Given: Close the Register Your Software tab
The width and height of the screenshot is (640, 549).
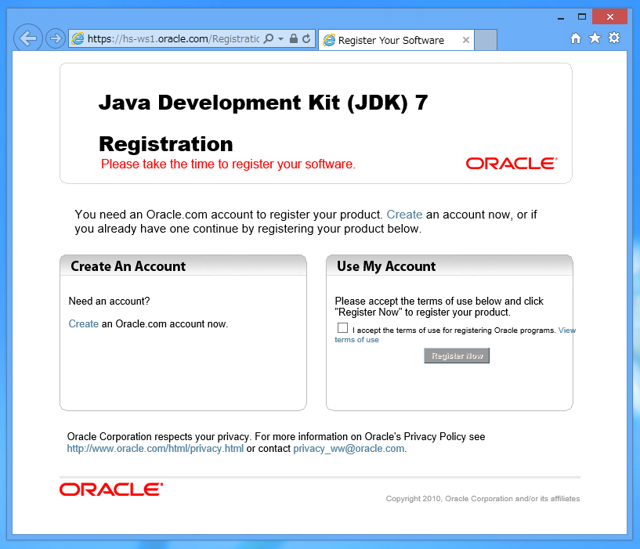Looking at the screenshot, I should coord(466,40).
